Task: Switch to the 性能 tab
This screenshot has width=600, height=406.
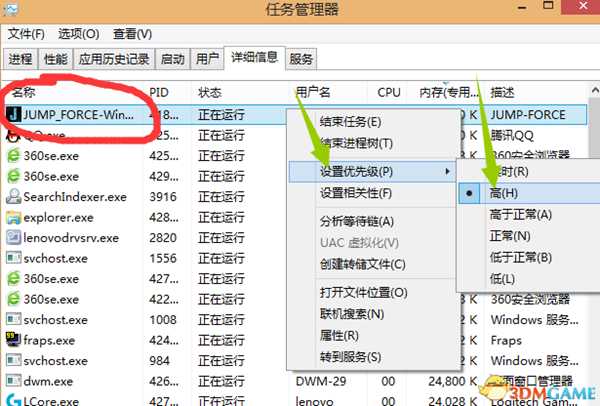Action: click(57, 59)
